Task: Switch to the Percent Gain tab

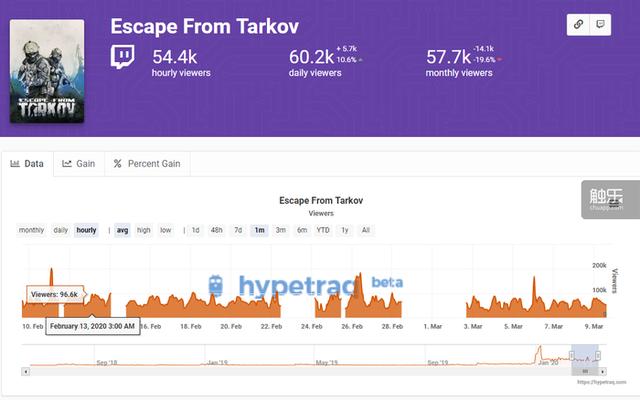Action: click(147, 164)
